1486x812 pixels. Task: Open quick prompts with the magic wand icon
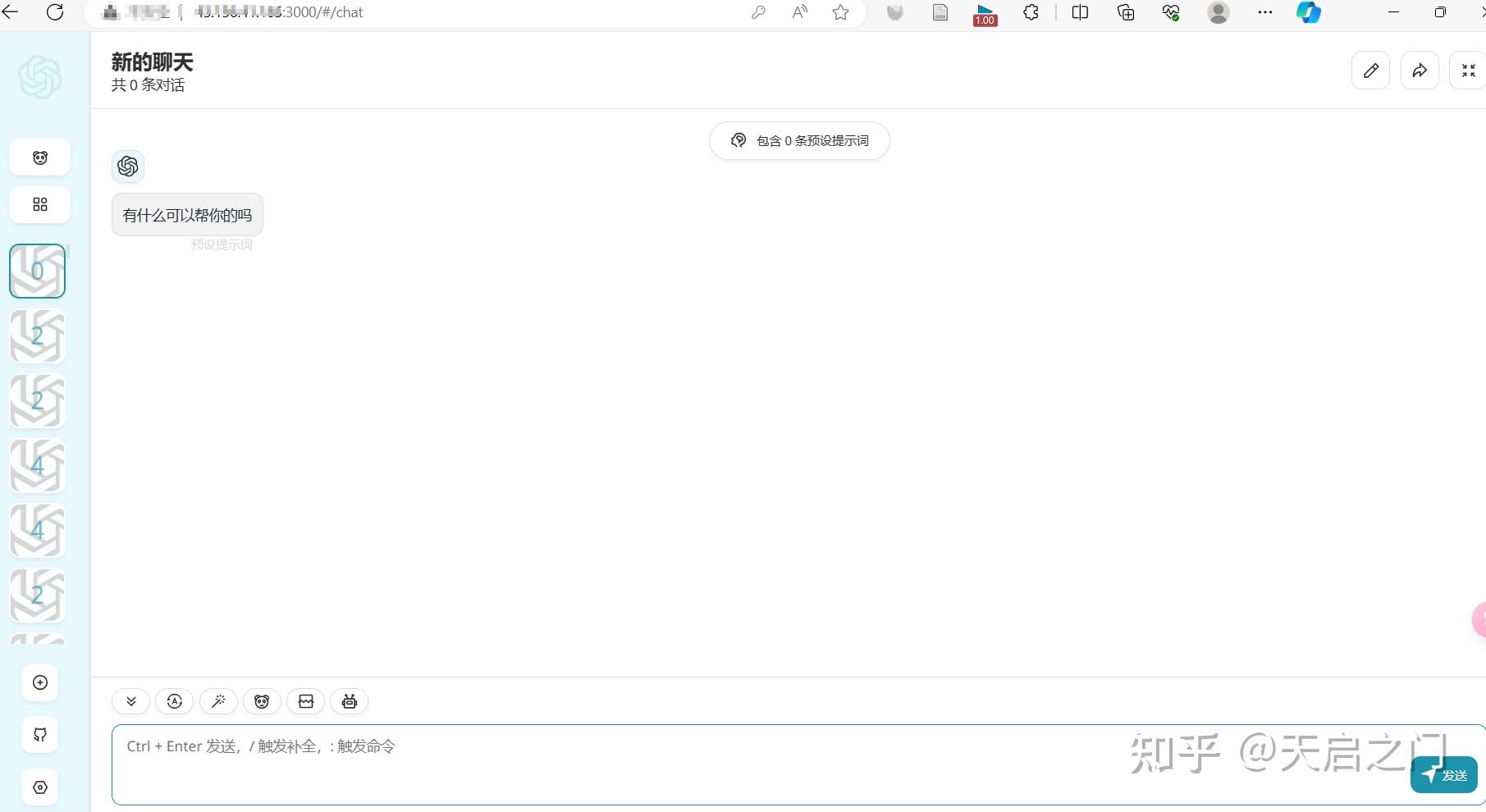click(218, 701)
